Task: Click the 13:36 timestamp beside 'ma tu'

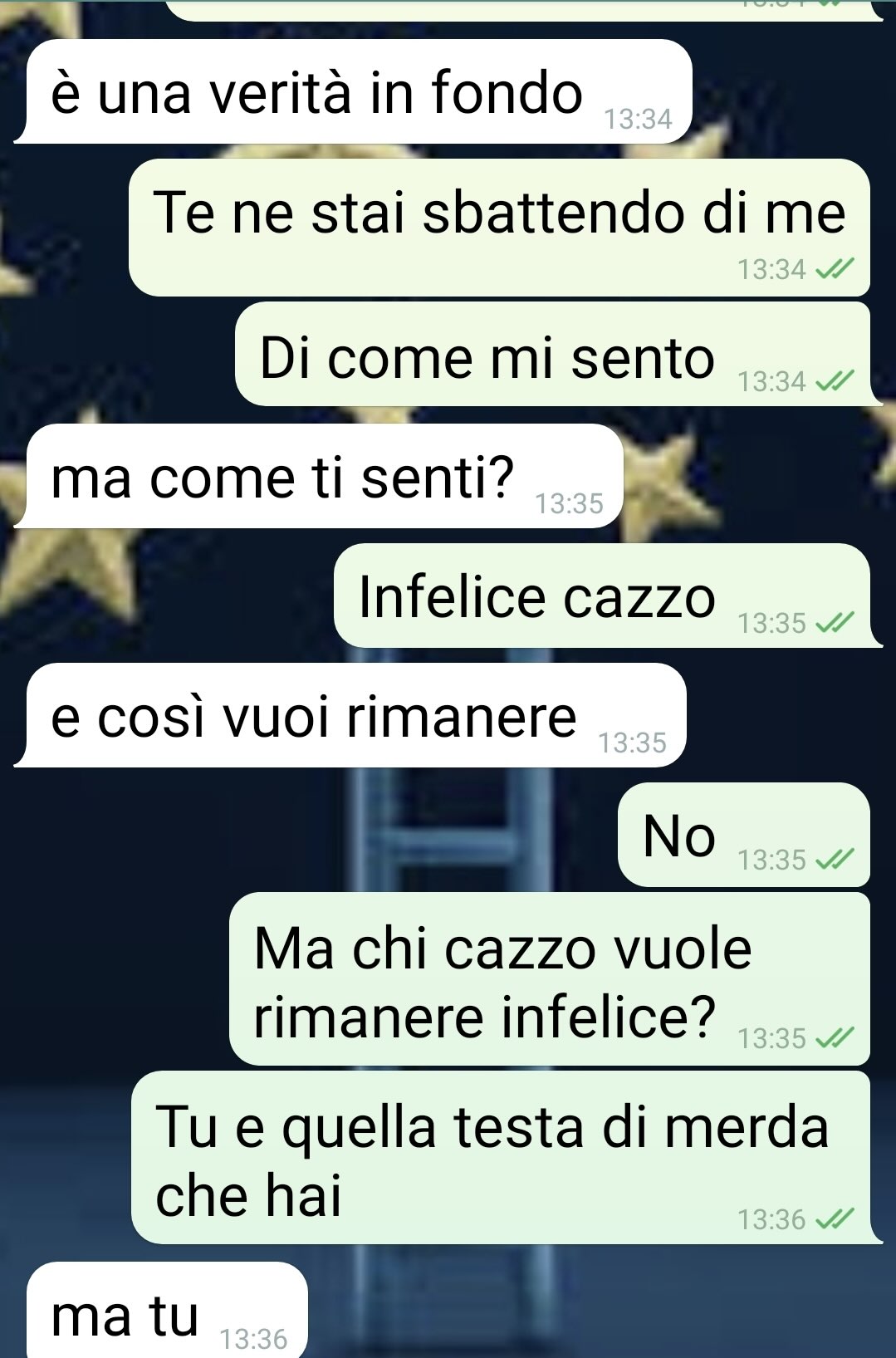Action: [x=253, y=1339]
